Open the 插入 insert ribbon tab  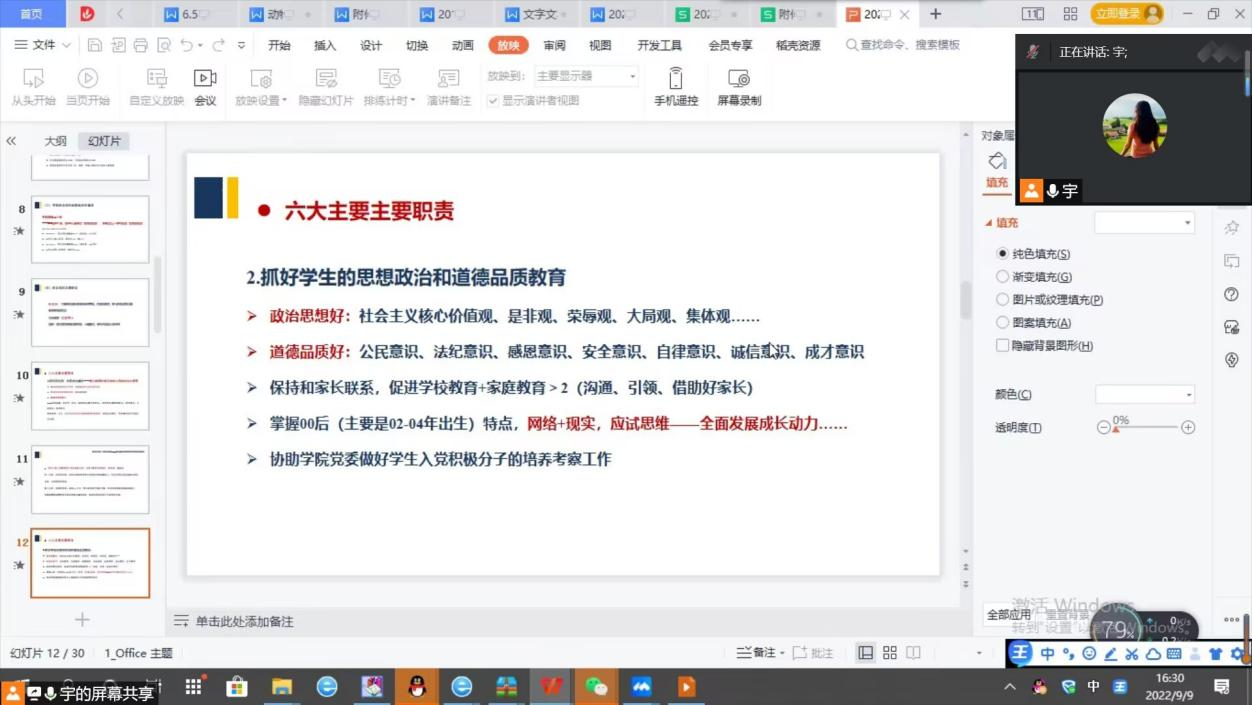(325, 45)
